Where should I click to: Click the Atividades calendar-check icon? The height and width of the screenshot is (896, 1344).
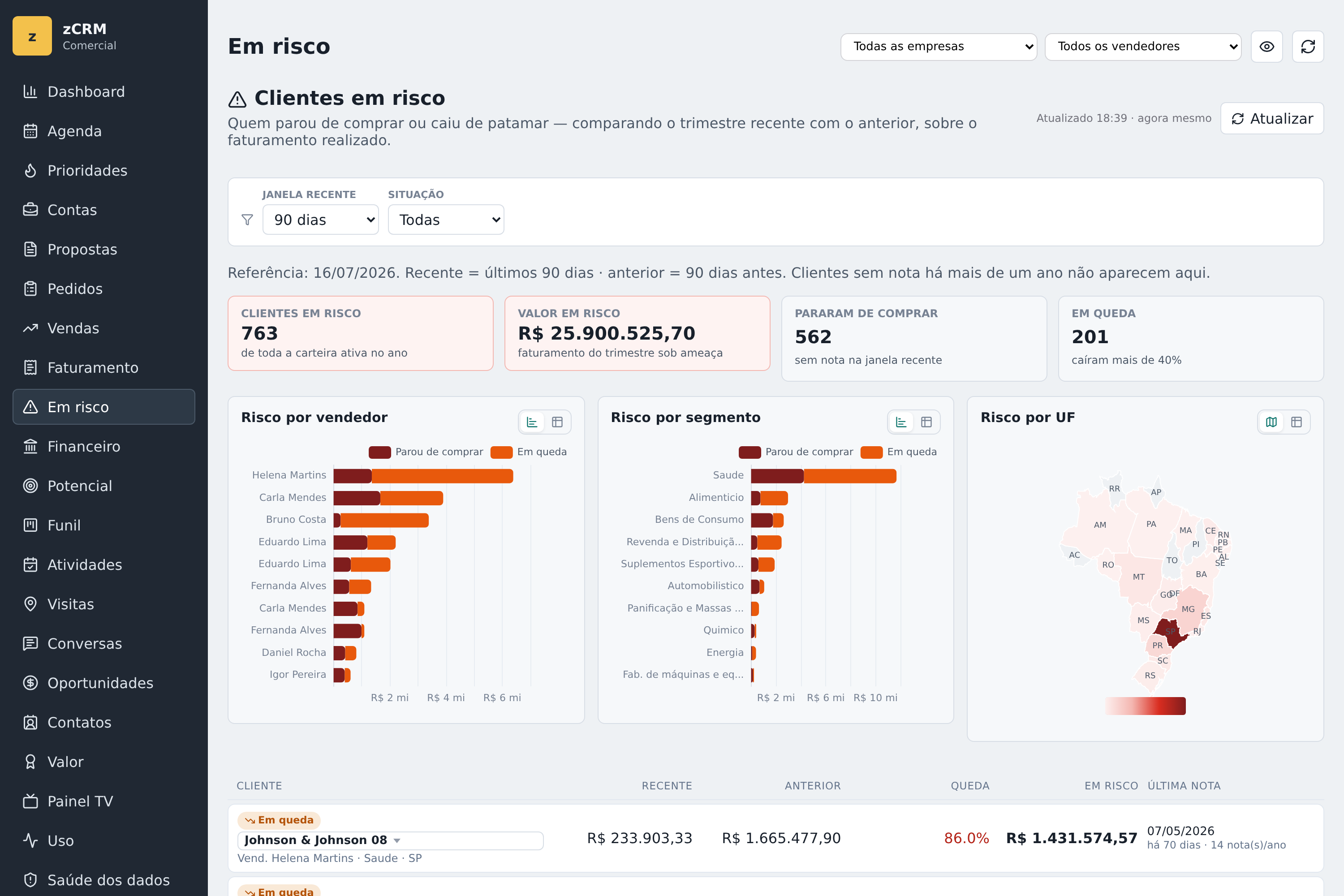coord(30,564)
